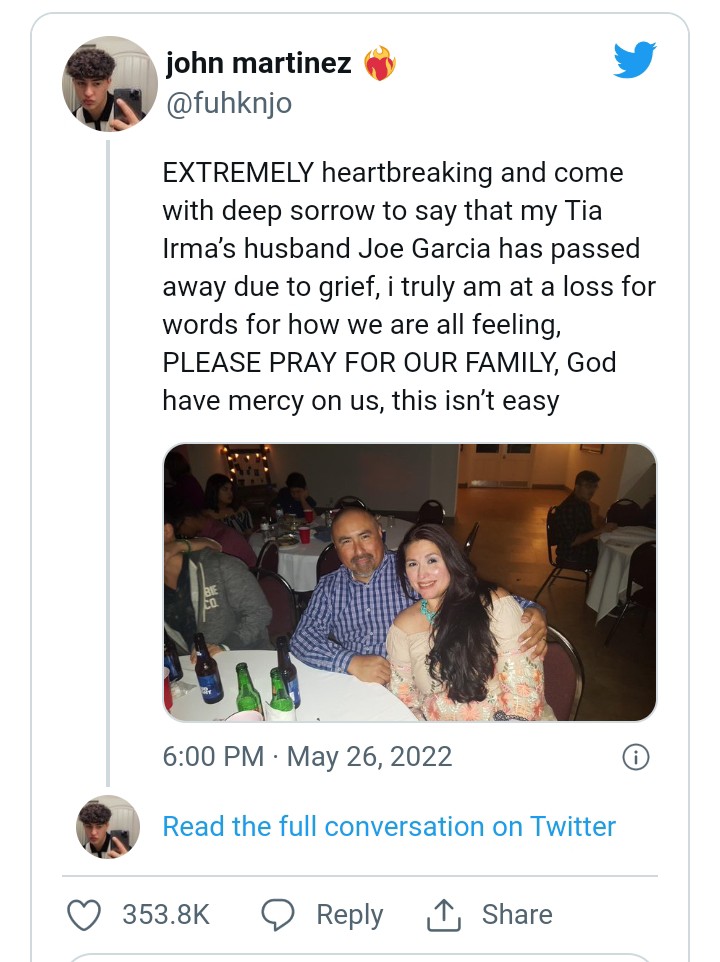The height and width of the screenshot is (962, 720).
Task: Open the john martinez display name
Action: click(258, 64)
